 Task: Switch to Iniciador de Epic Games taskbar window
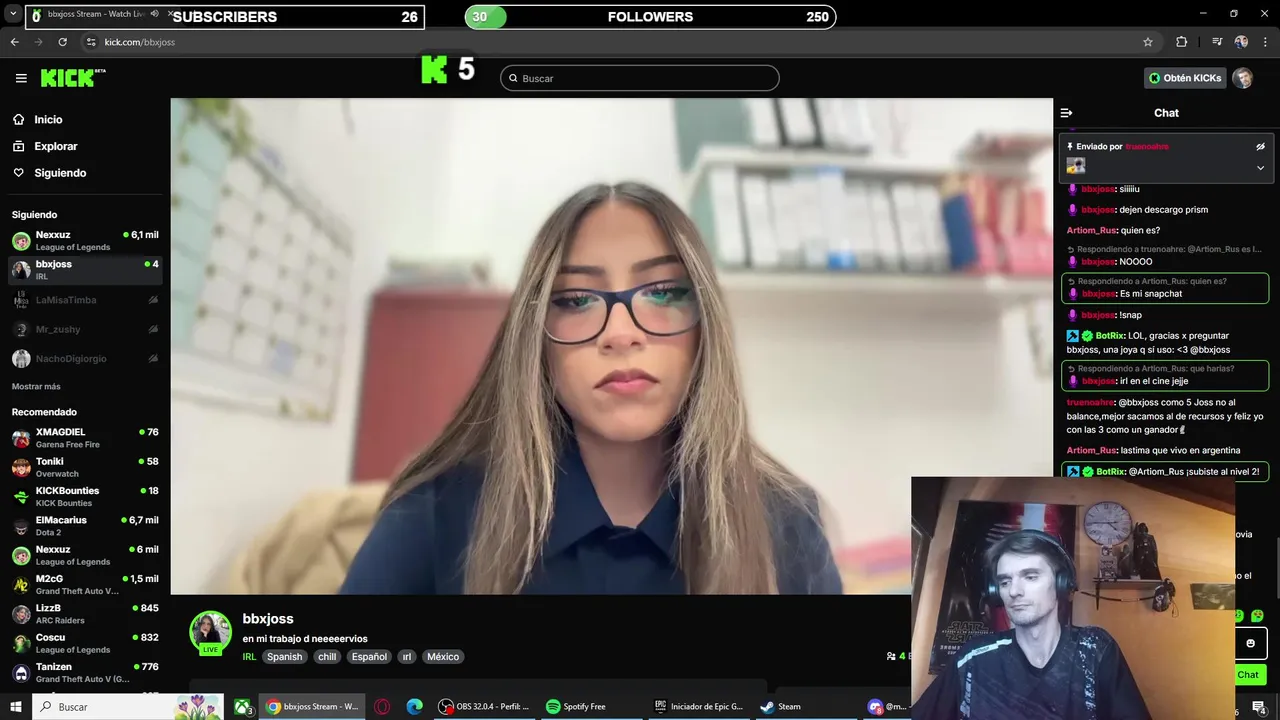coord(697,706)
